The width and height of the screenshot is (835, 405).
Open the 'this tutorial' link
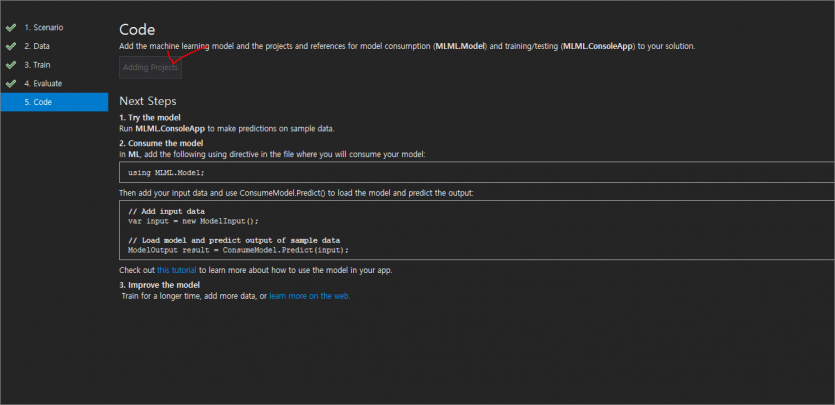(177, 270)
